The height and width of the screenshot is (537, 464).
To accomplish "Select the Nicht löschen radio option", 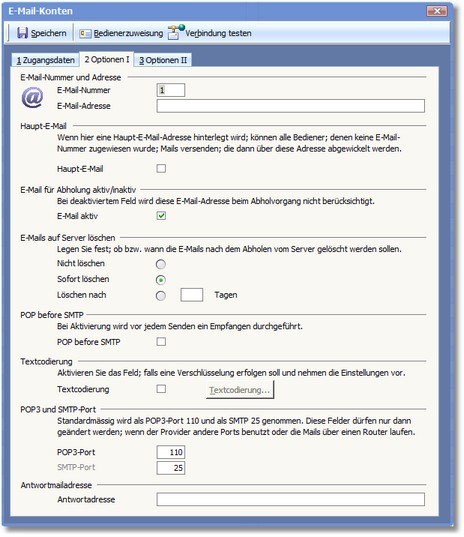I will tap(161, 264).
